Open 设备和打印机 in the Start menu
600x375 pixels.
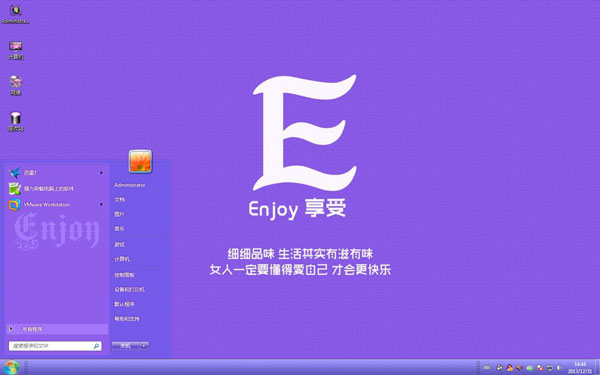click(x=129, y=290)
